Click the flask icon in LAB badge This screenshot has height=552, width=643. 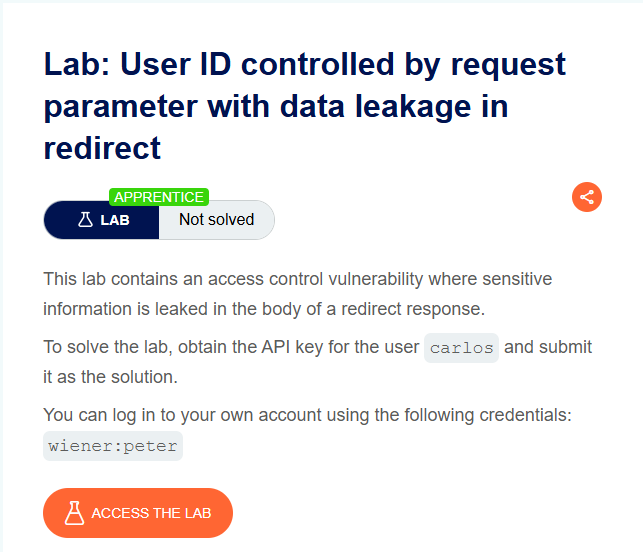pos(85,220)
